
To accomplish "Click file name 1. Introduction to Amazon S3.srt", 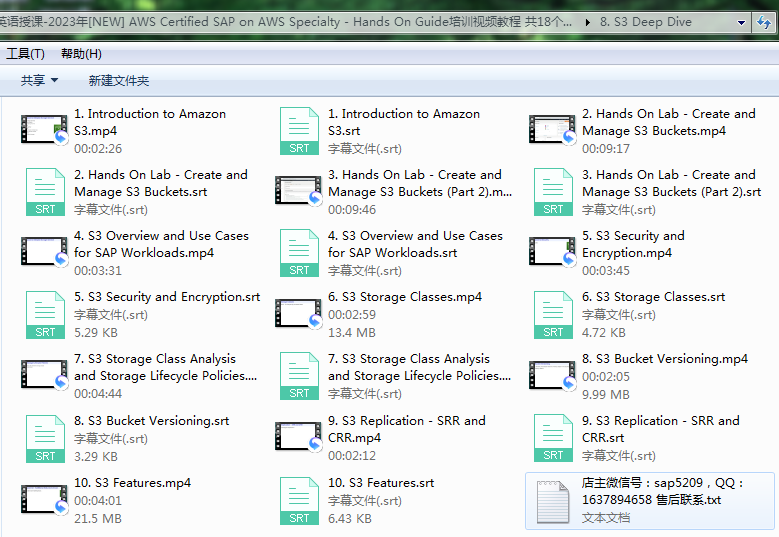I will 404,122.
